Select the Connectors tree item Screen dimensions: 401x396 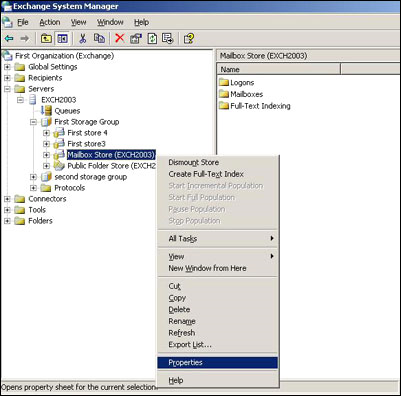47,199
